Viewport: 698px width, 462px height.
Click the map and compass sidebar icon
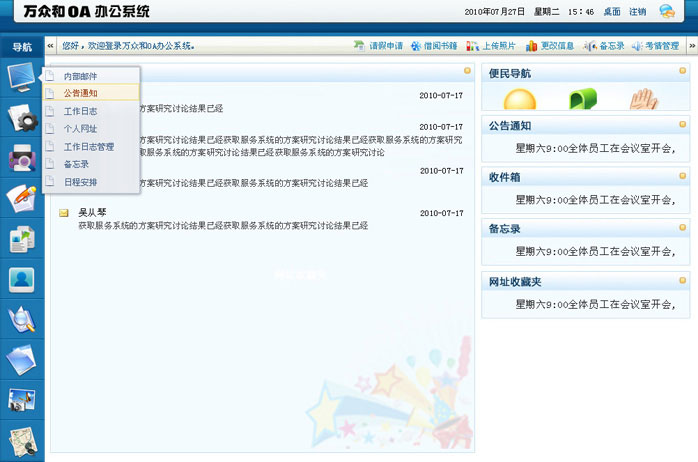21,439
